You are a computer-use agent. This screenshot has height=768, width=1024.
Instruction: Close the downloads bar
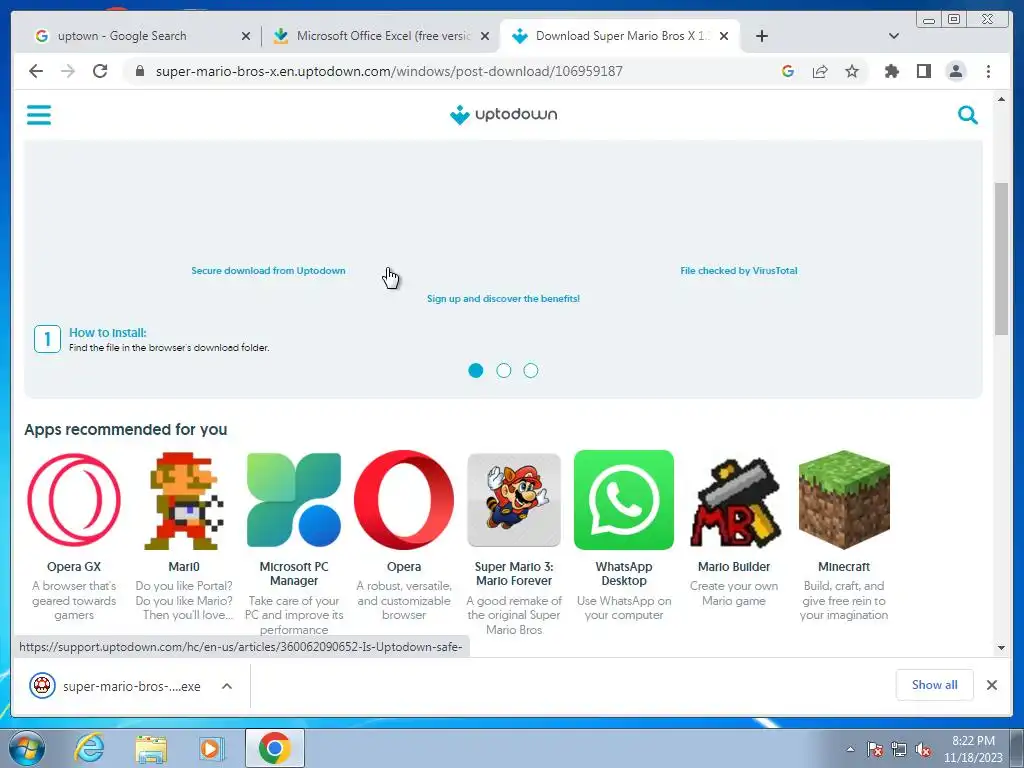991,685
